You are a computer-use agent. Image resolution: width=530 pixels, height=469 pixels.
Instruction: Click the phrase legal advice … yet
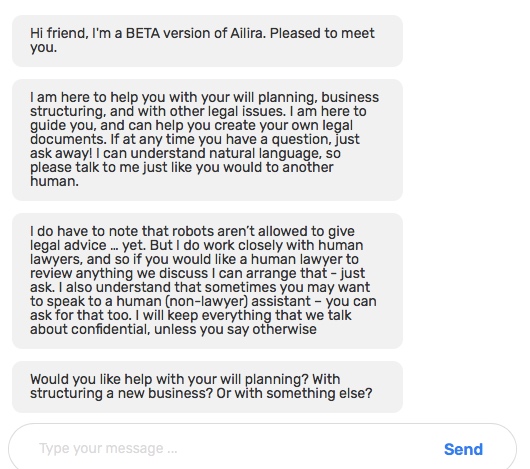pyautogui.click(x=88, y=245)
